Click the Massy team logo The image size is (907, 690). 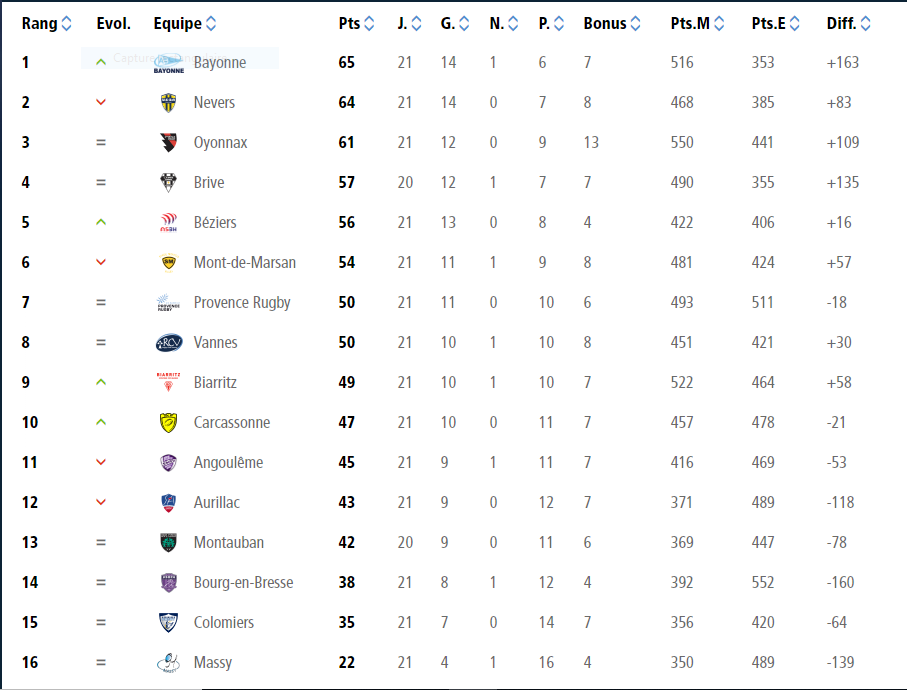coord(168,663)
